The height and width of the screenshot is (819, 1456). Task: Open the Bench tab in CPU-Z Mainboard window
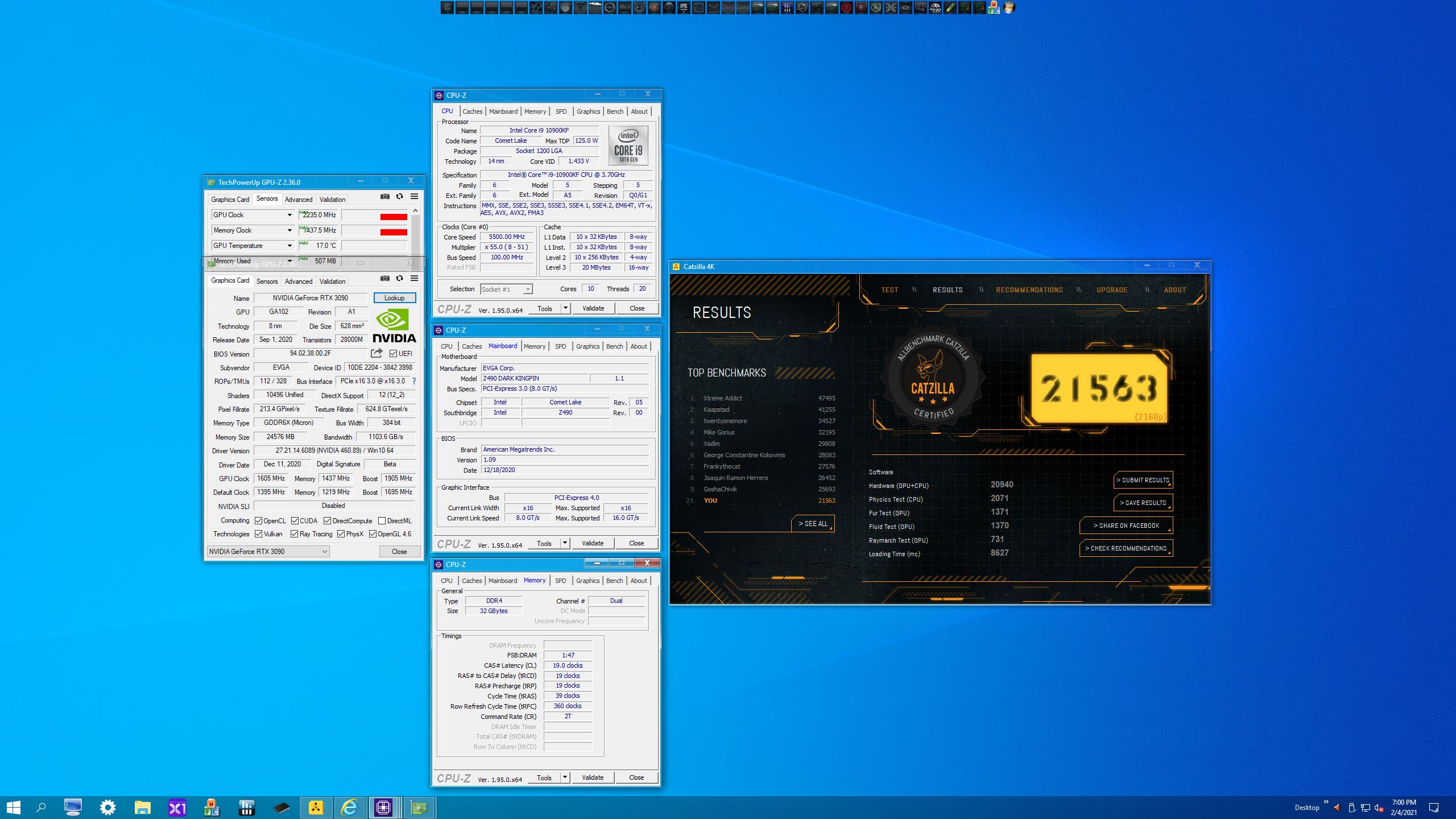coord(614,346)
